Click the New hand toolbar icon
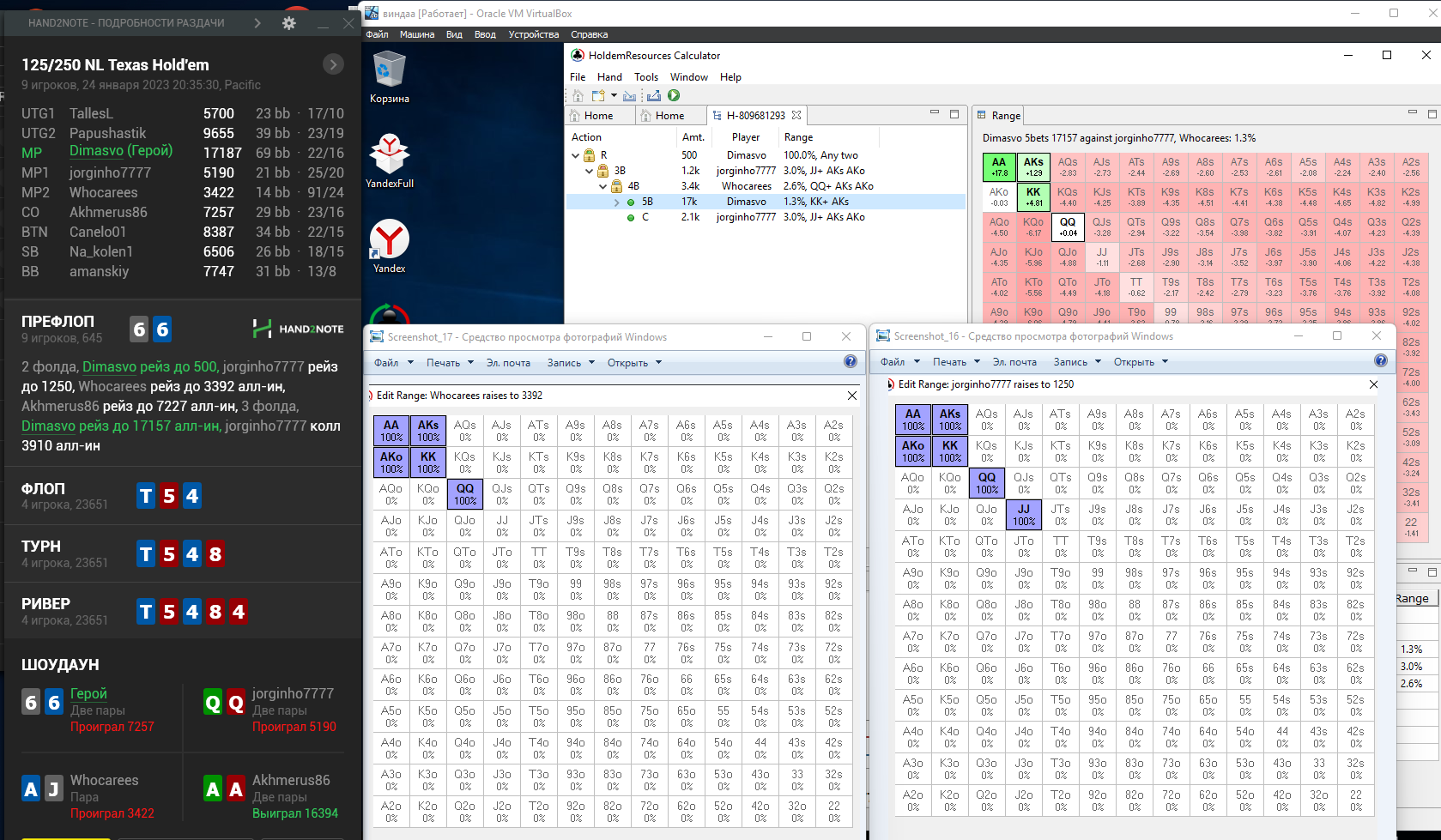Viewport: 1441px width, 840px height. 598,95
